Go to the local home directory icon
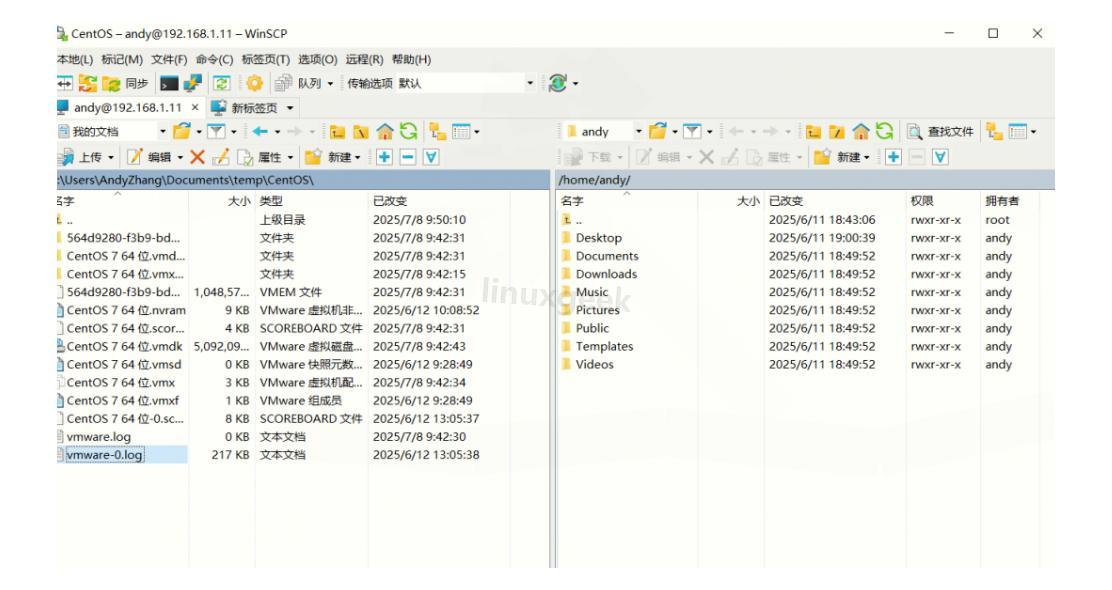 pos(385,131)
